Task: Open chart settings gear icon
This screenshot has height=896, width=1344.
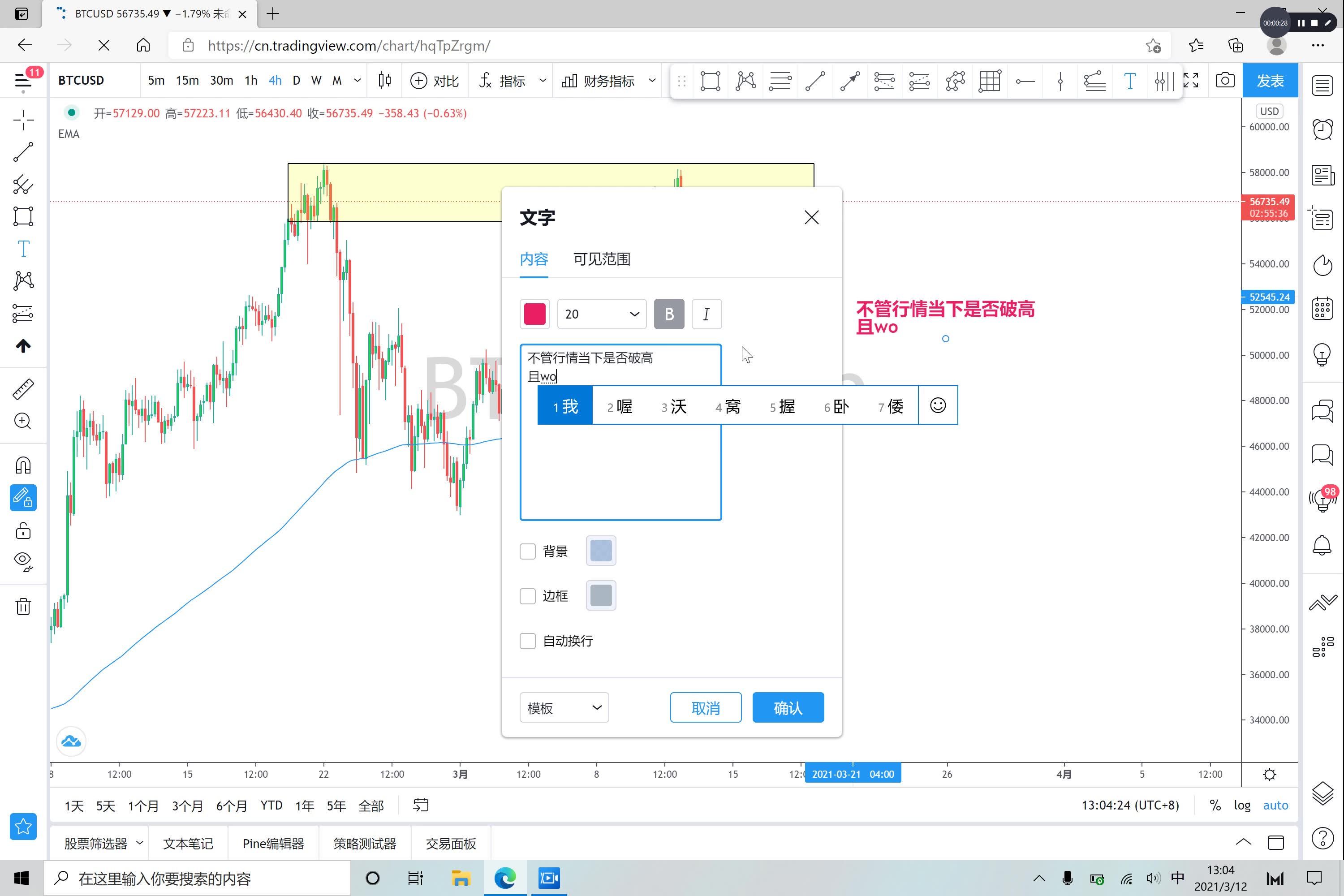Action: coord(1270,774)
